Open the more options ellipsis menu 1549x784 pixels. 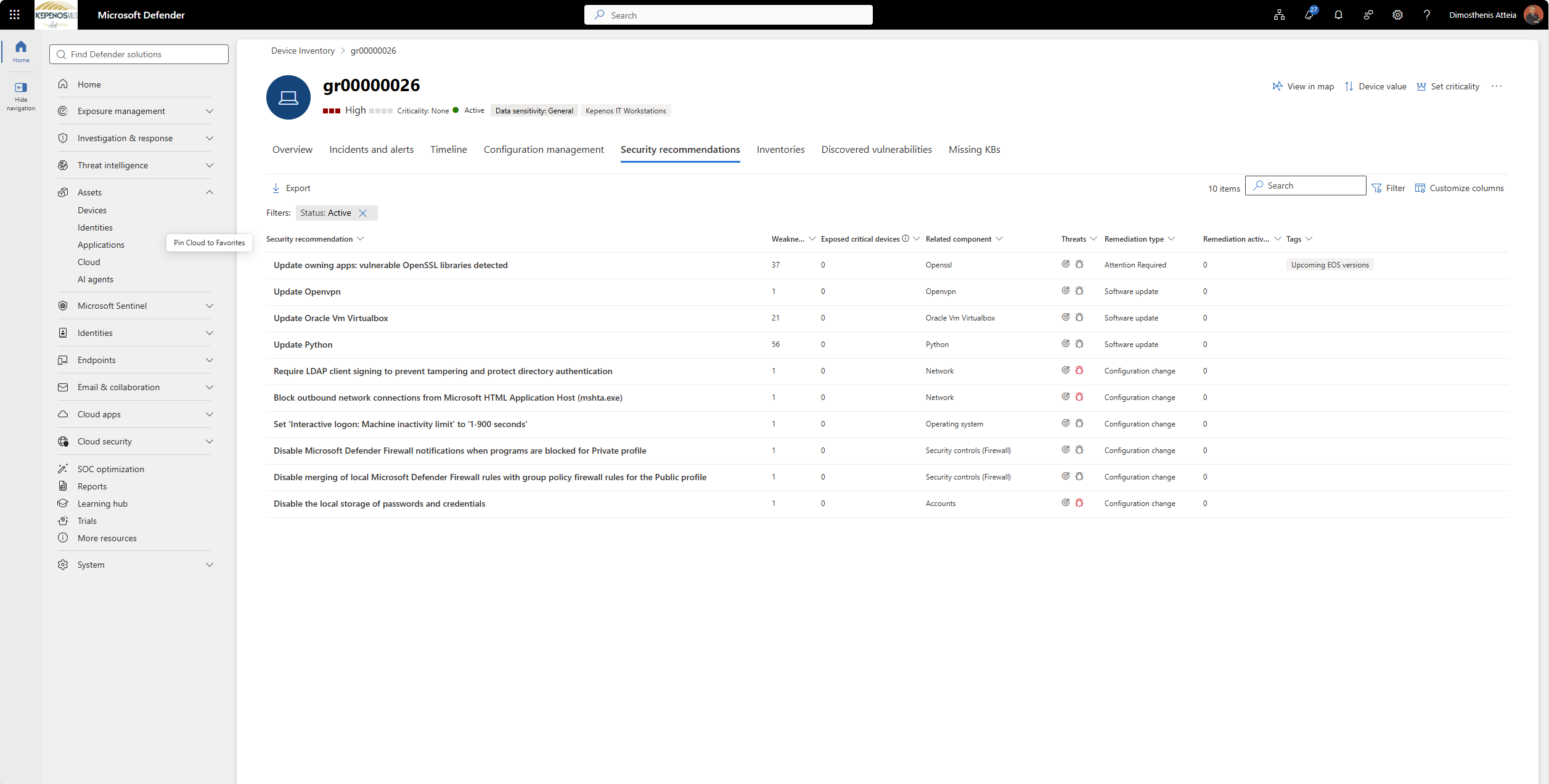(1496, 86)
